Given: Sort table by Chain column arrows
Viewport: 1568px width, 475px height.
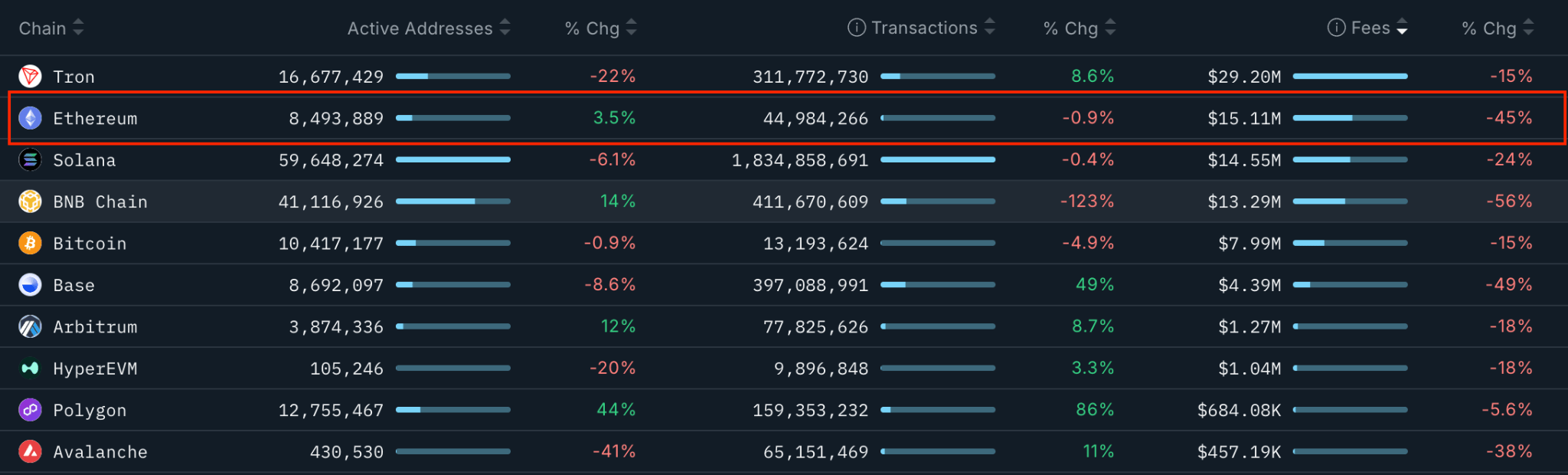Looking at the screenshot, I should tap(78, 28).
